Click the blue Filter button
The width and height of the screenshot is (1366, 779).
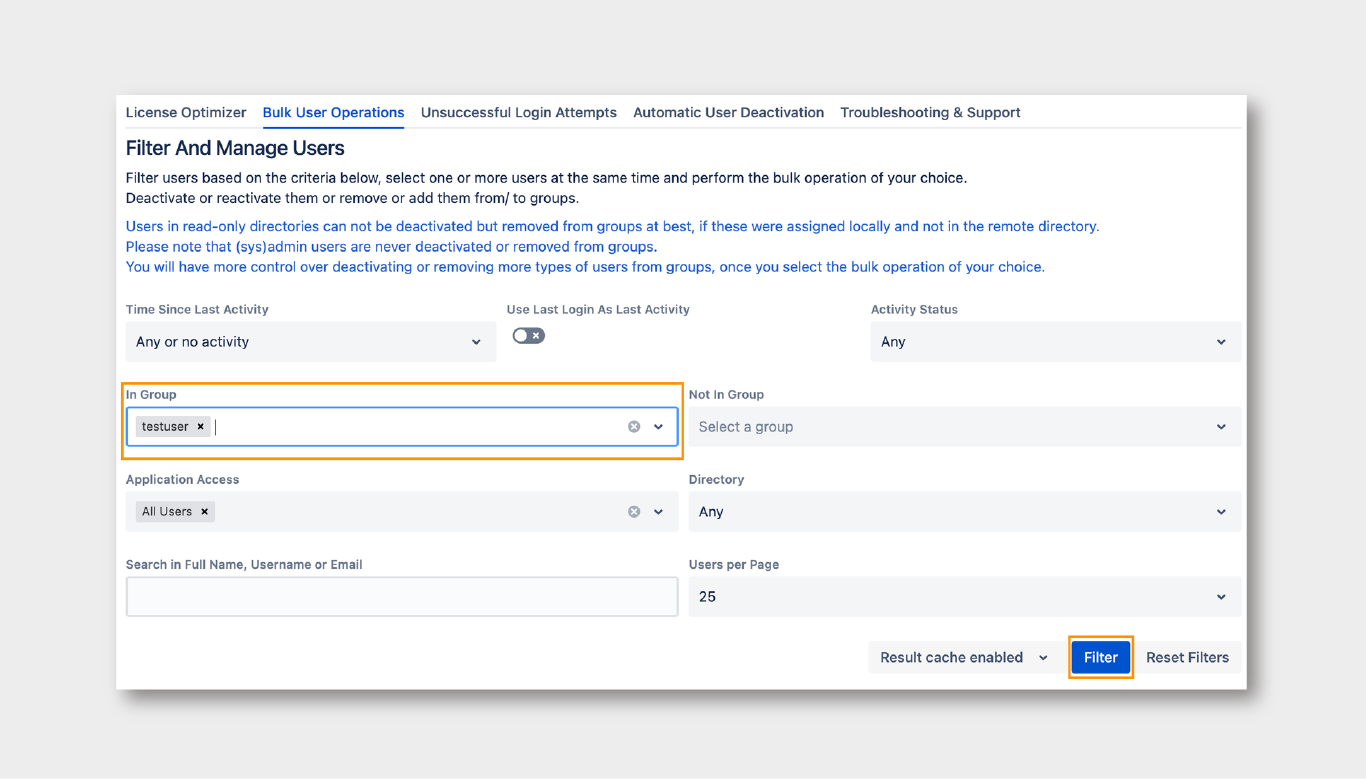pyautogui.click(x=1101, y=658)
